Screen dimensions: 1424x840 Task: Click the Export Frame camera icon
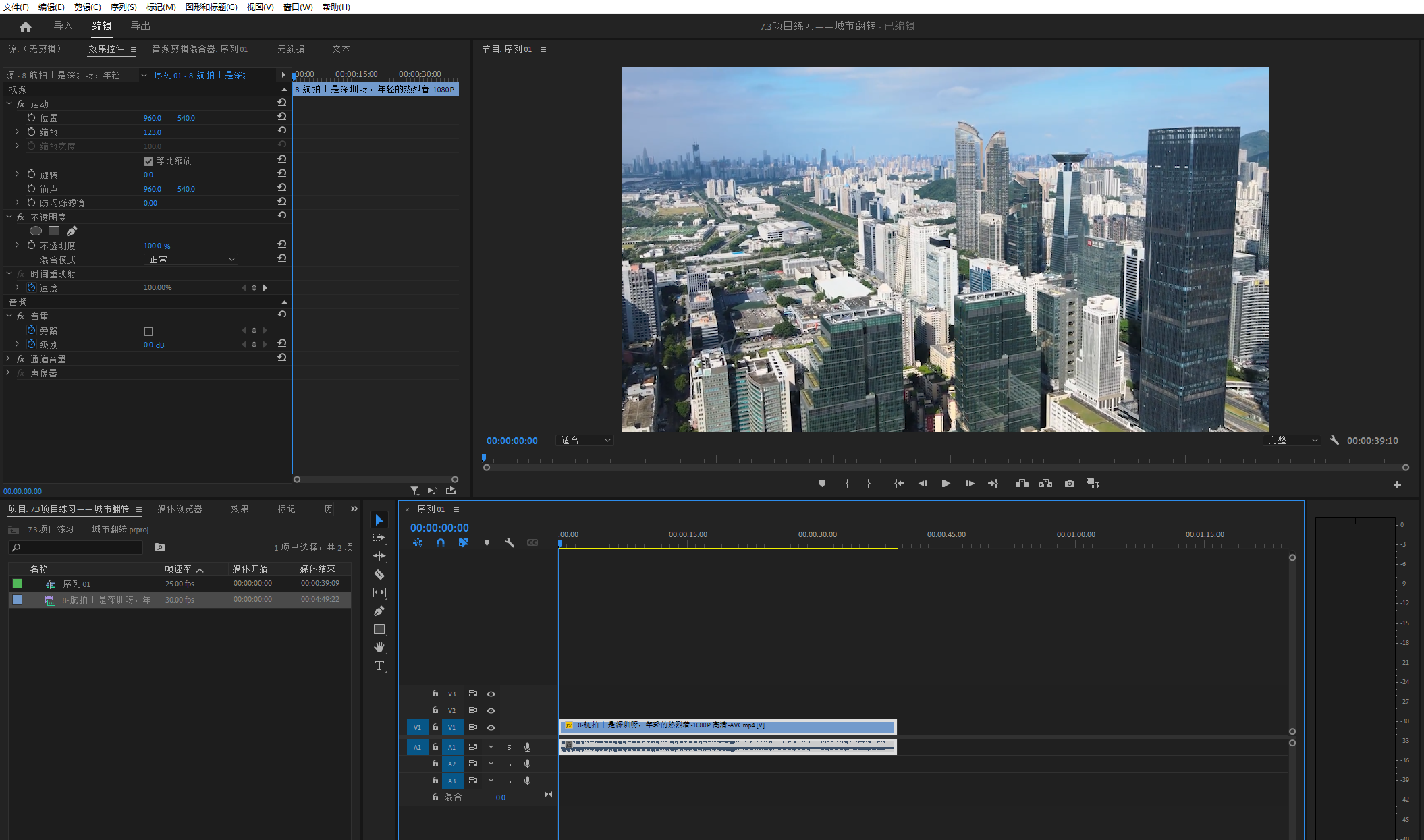click(1070, 484)
